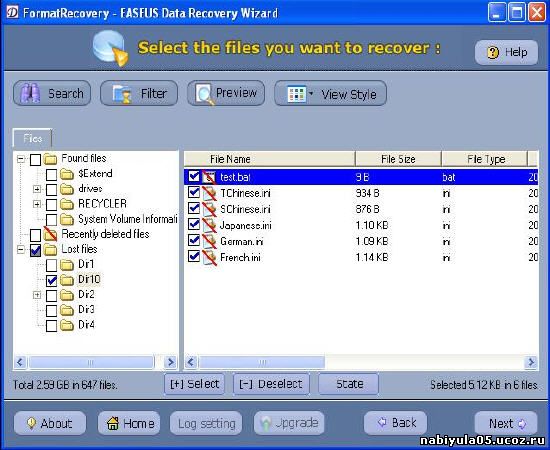This screenshot has height=450, width=550.
Task: Click the About lightbulb icon
Action: coord(31,423)
